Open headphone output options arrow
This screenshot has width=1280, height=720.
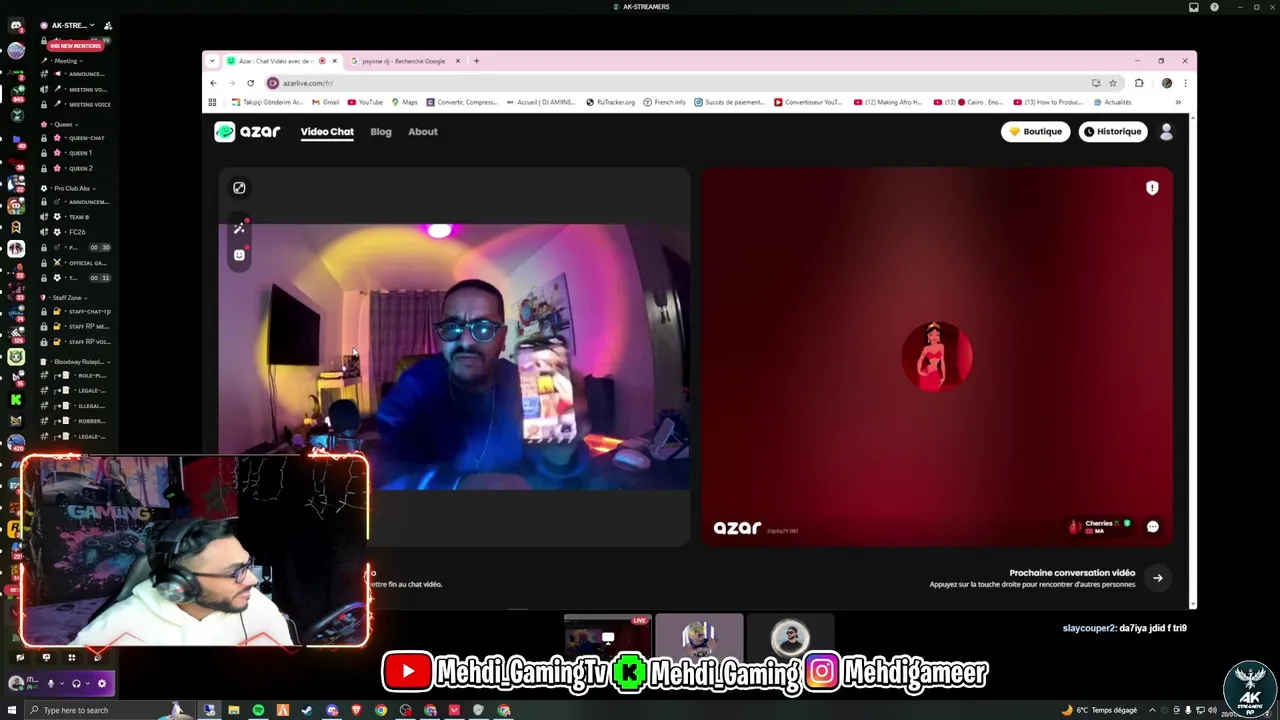point(88,684)
